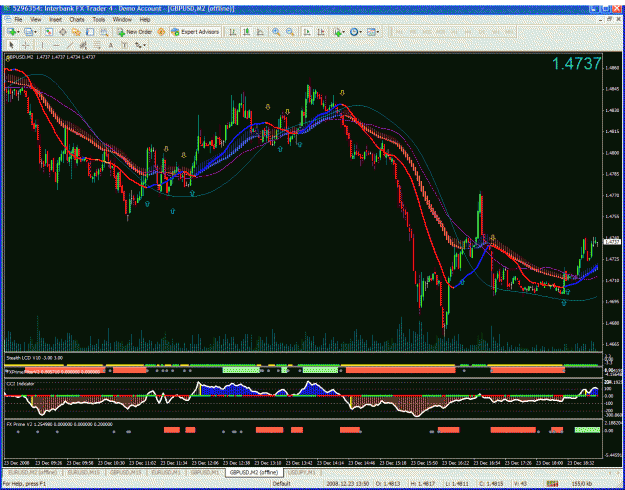
Task: Toggle Chart Shift from right border
Action: pos(321,32)
